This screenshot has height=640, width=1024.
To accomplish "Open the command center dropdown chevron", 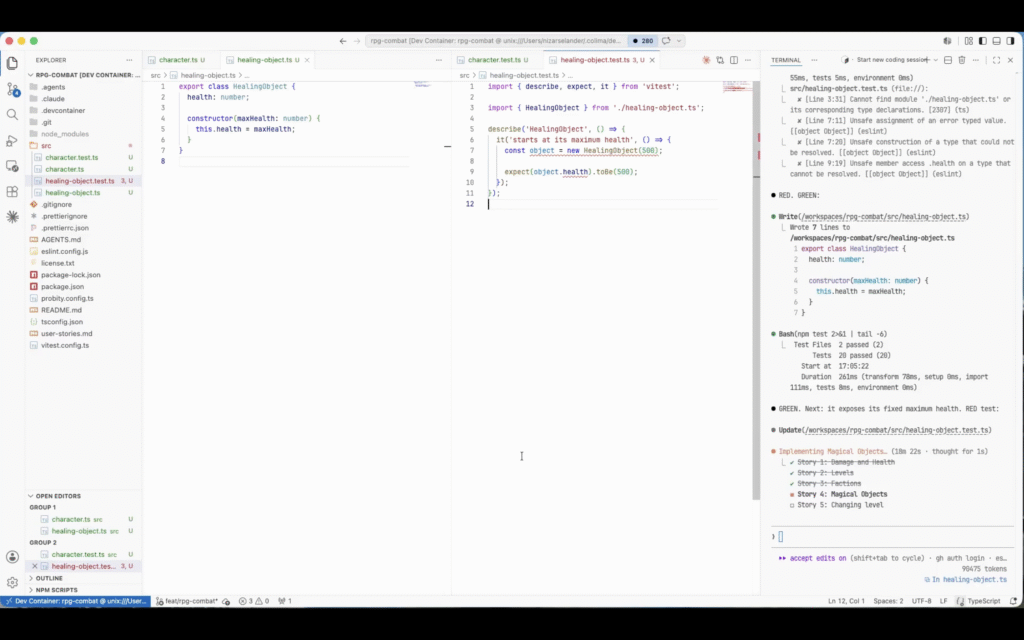I will click(x=679, y=40).
